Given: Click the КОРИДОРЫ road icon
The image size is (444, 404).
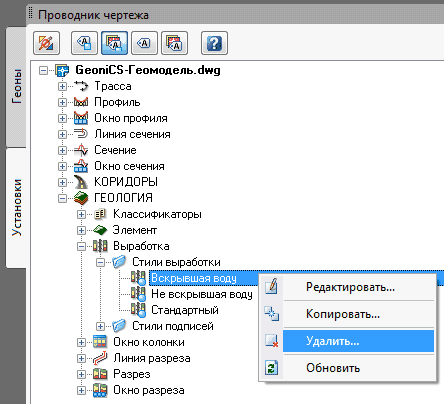Looking at the screenshot, I should click(x=81, y=182).
